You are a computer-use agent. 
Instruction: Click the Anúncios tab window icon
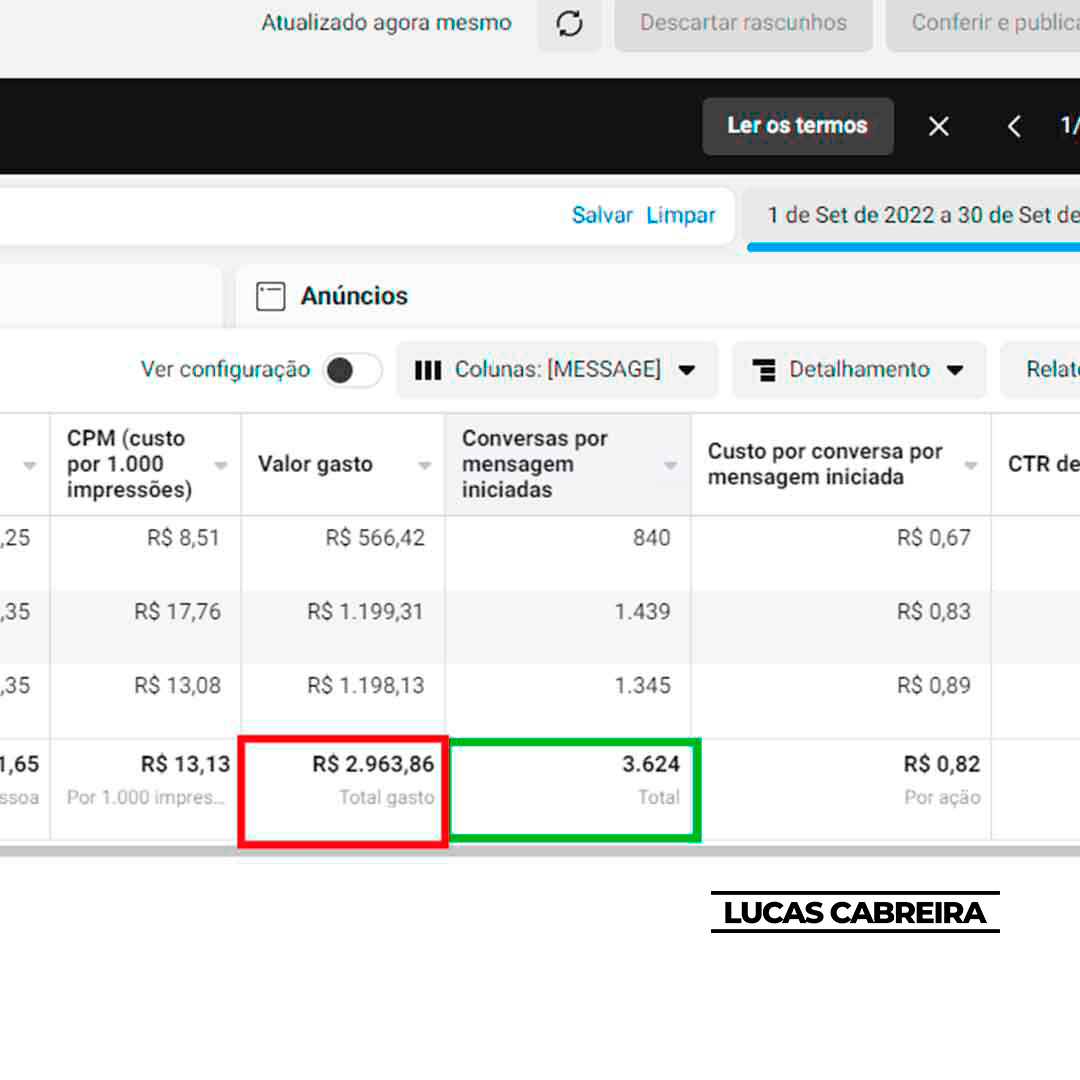pyautogui.click(x=270, y=297)
